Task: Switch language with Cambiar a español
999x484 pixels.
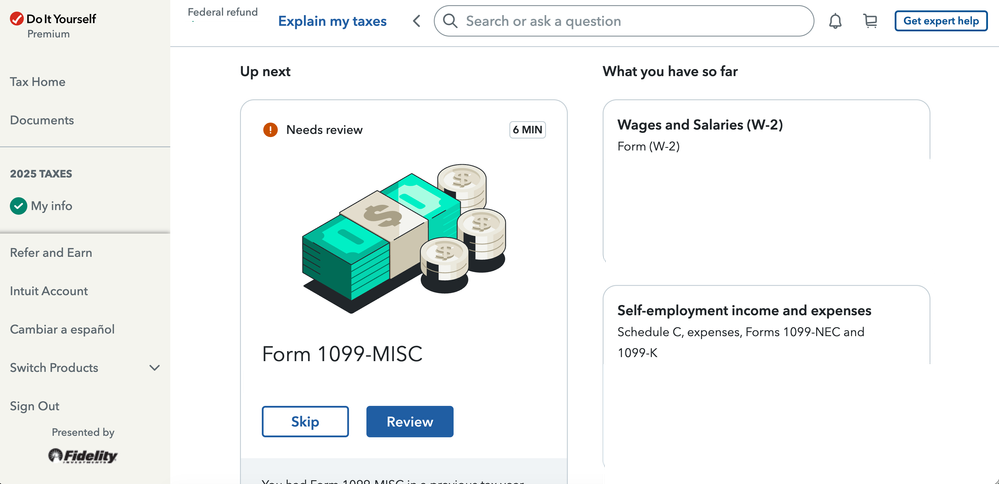Action: (x=62, y=329)
